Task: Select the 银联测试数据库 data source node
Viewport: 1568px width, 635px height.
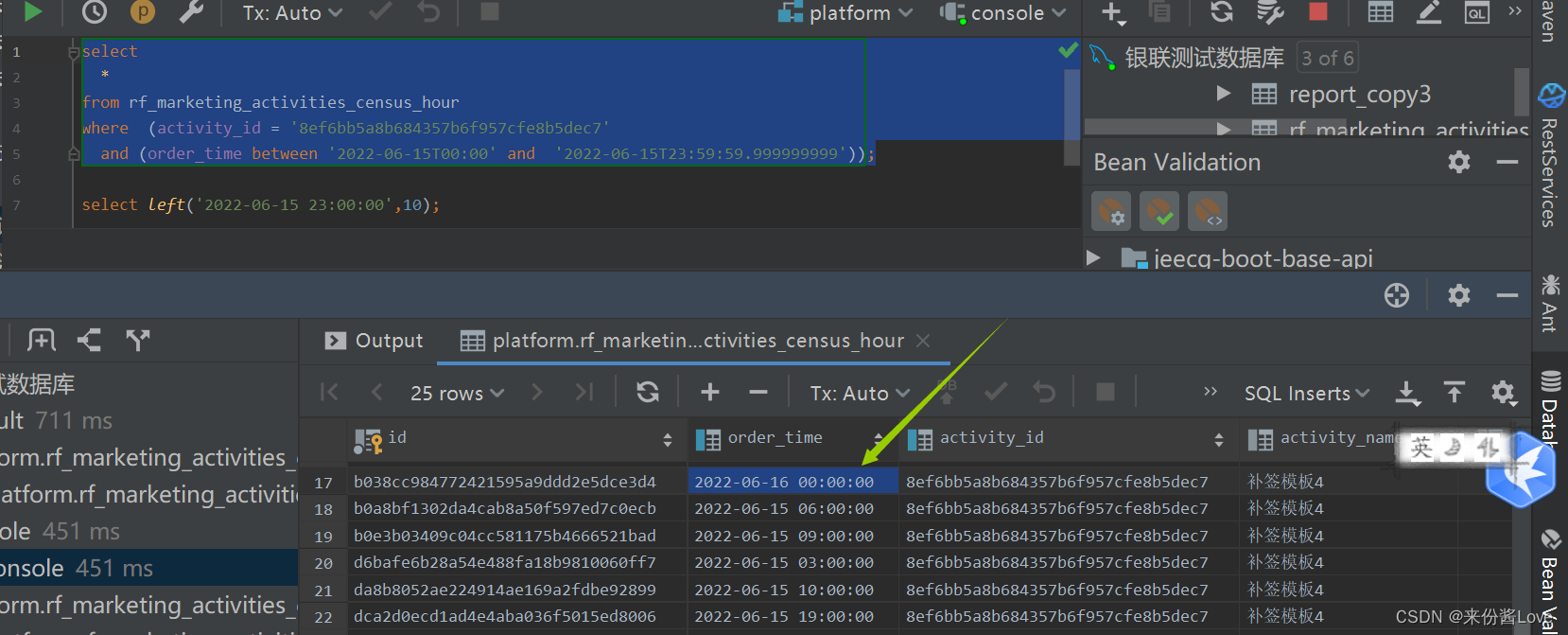Action: pos(1203,58)
